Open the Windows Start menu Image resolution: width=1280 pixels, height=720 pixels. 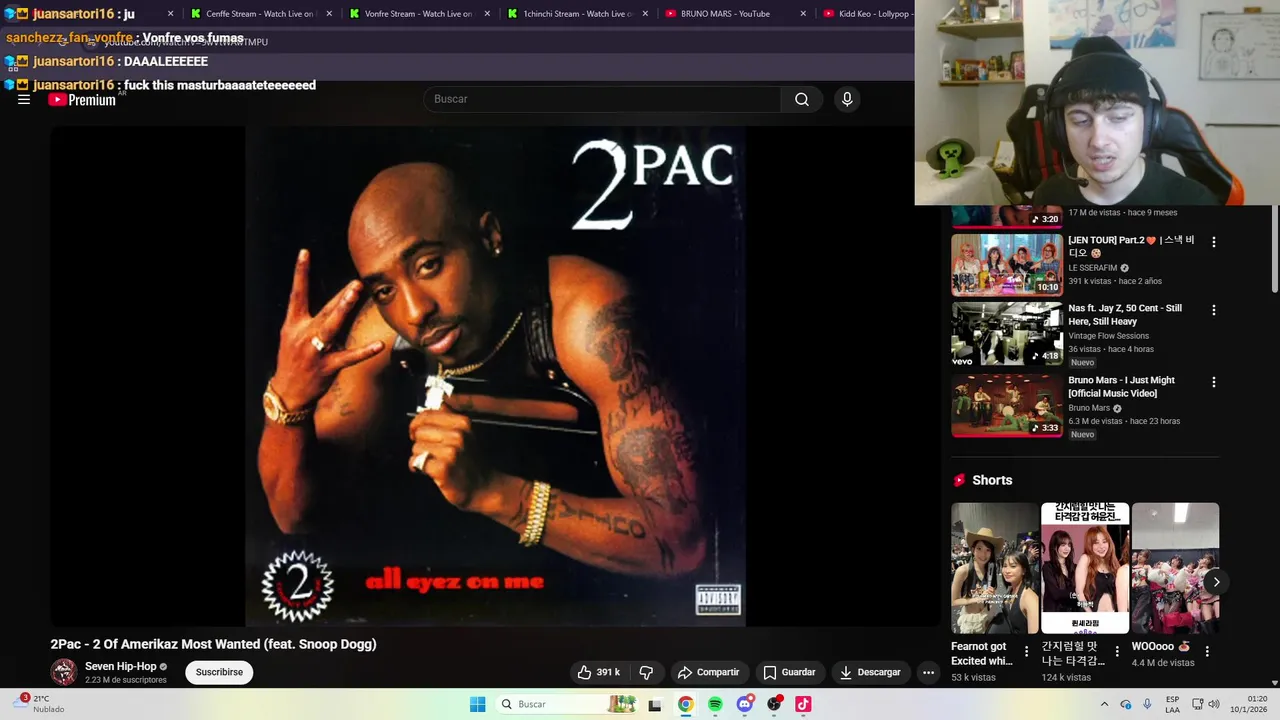click(x=478, y=704)
